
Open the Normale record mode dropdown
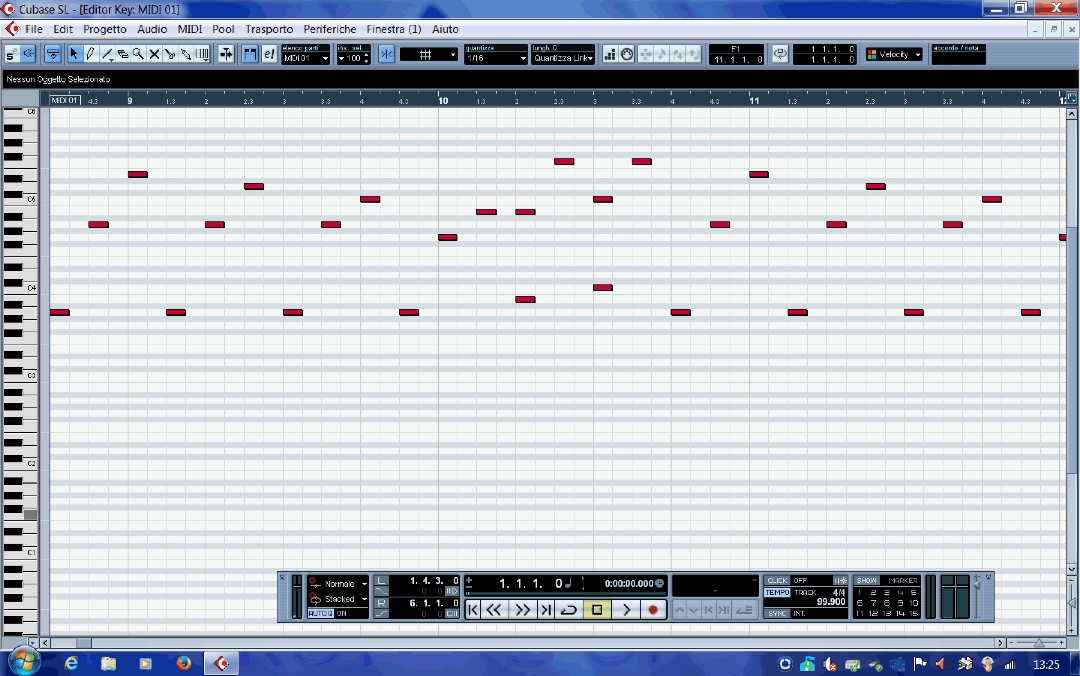click(338, 584)
